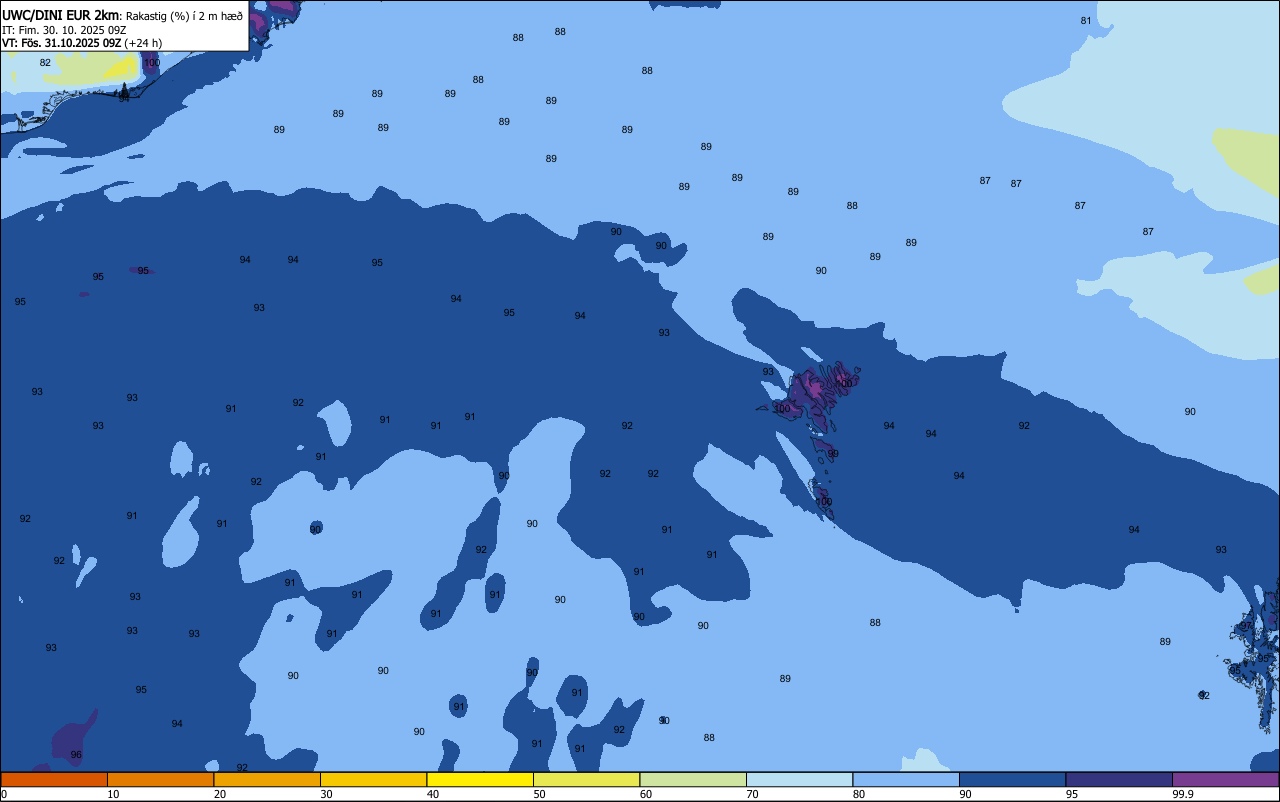Select the "VT: Fös. 31.10.2025 09Z" line
1280x802 pixels.
(x=62, y=43)
